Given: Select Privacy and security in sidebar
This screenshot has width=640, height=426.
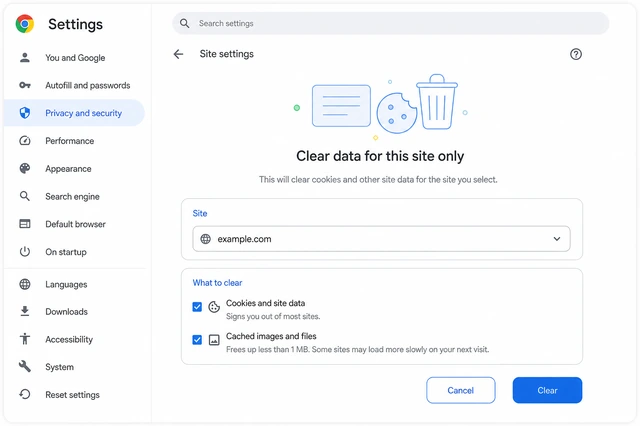Looking at the screenshot, I should point(75,113).
